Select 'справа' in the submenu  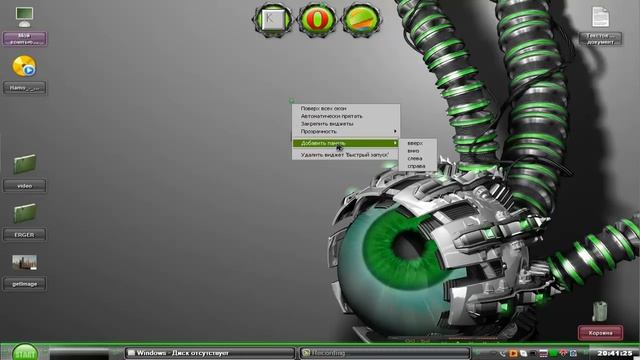click(x=418, y=166)
